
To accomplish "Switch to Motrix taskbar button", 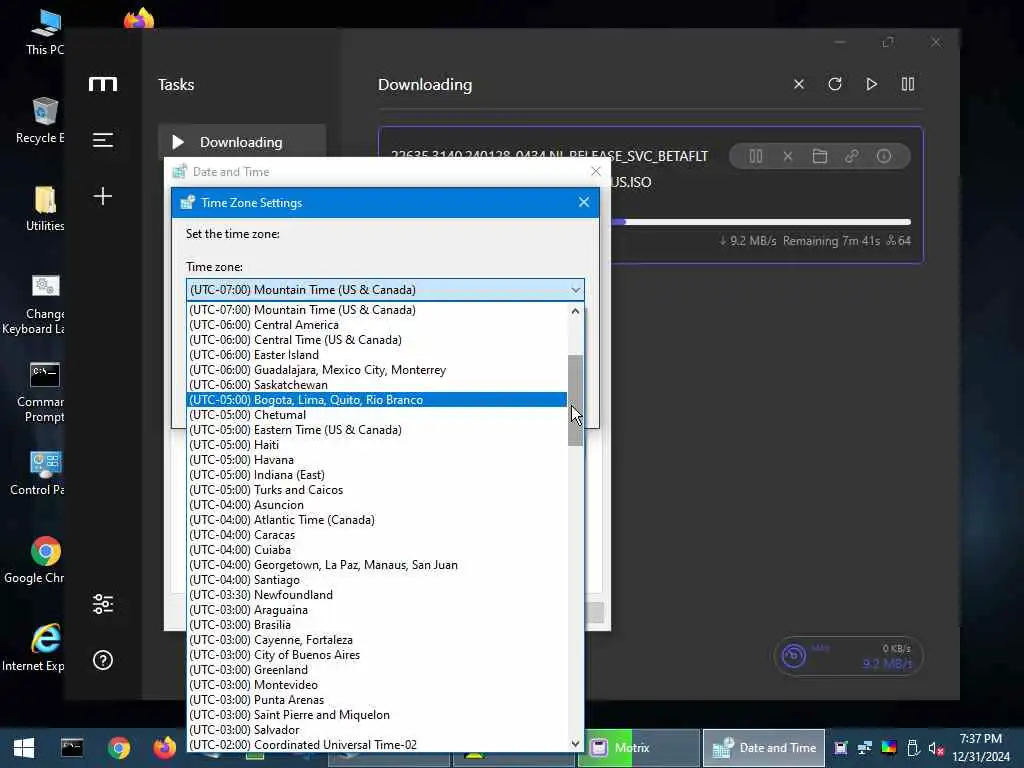I will click(x=639, y=748).
